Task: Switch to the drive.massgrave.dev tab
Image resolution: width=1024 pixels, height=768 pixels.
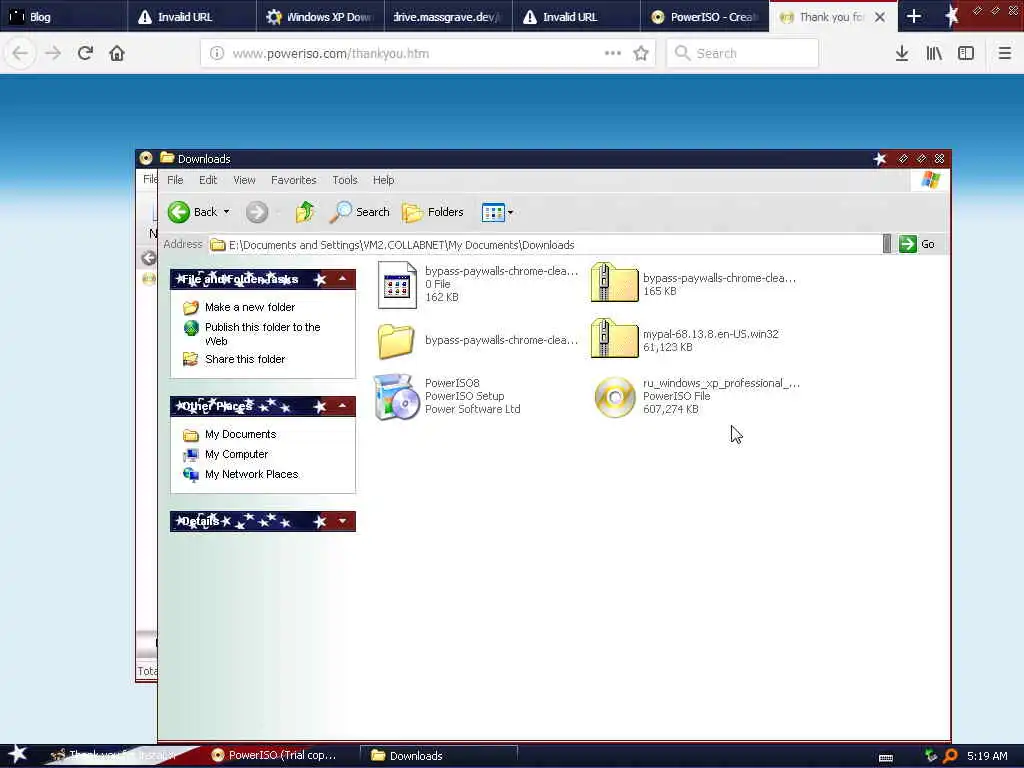Action: 447,16
